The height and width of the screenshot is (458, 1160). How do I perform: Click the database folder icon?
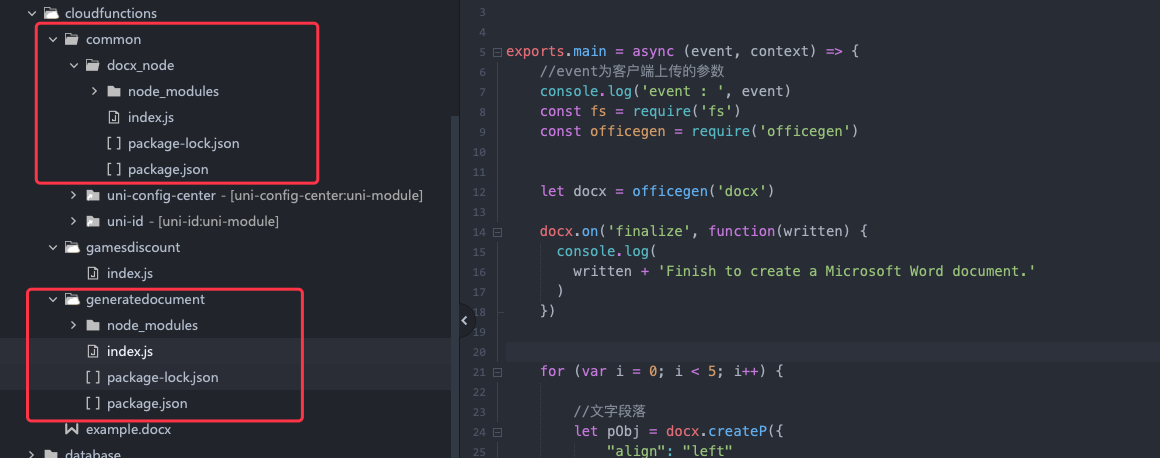[50, 454]
